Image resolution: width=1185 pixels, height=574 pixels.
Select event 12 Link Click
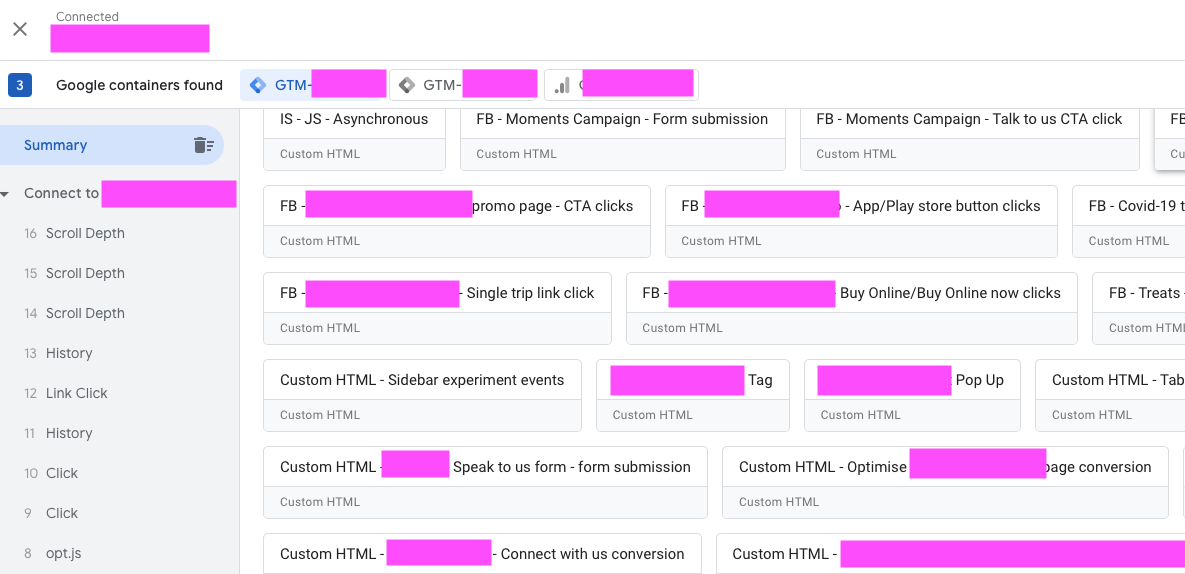[76, 393]
